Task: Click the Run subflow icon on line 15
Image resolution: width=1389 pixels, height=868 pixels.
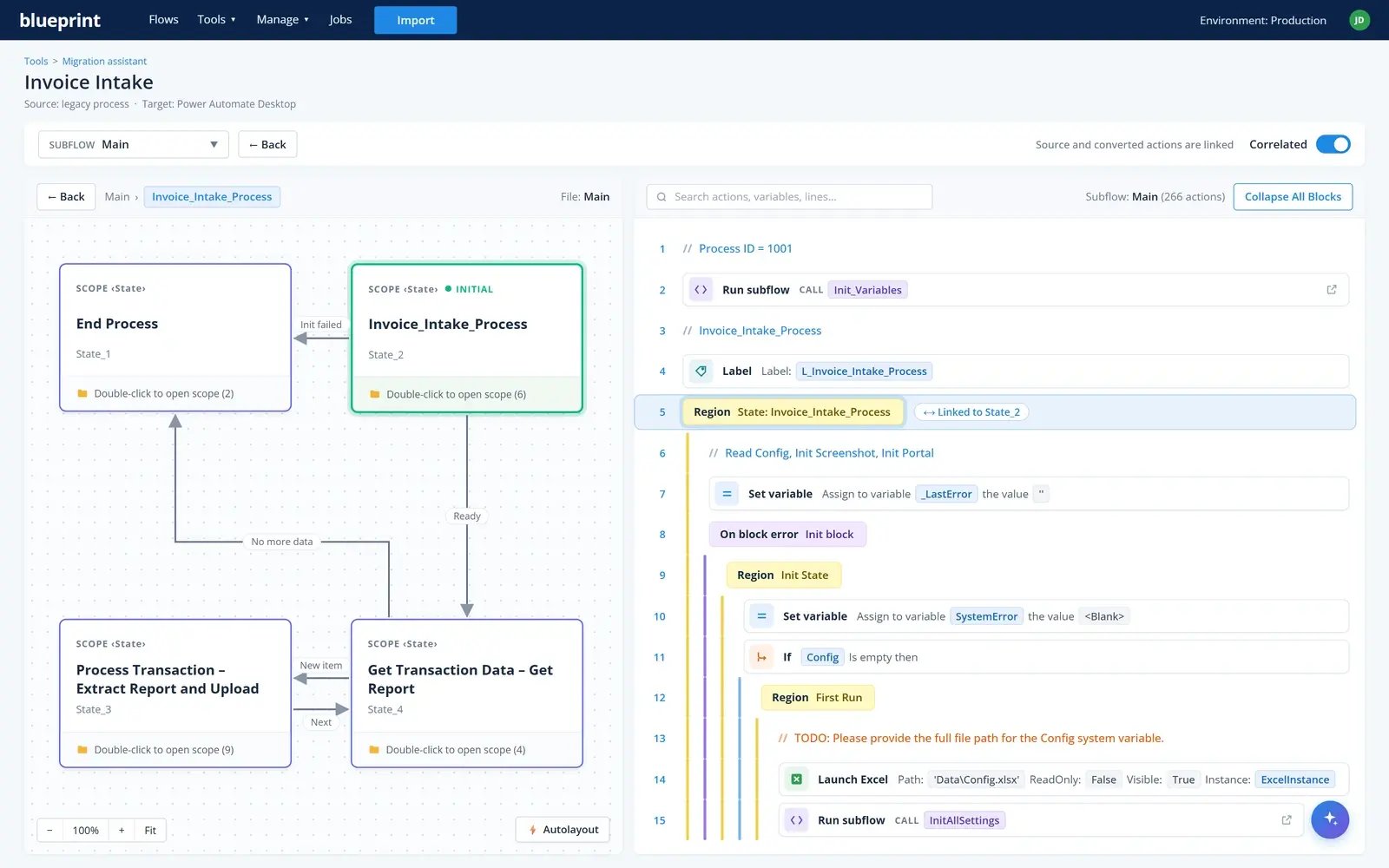Action: (x=796, y=820)
